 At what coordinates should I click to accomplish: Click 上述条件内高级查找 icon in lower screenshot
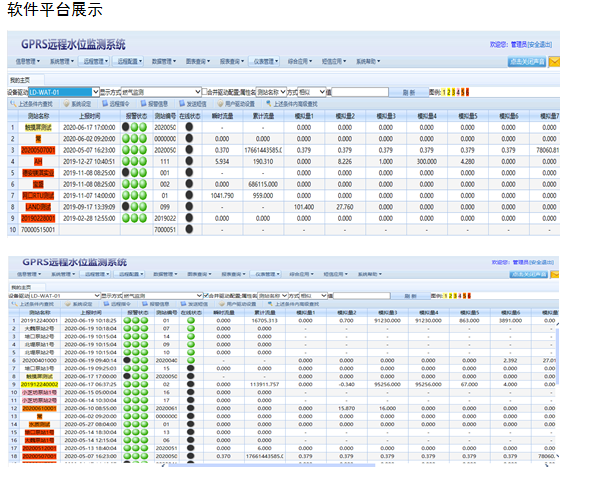[270, 303]
